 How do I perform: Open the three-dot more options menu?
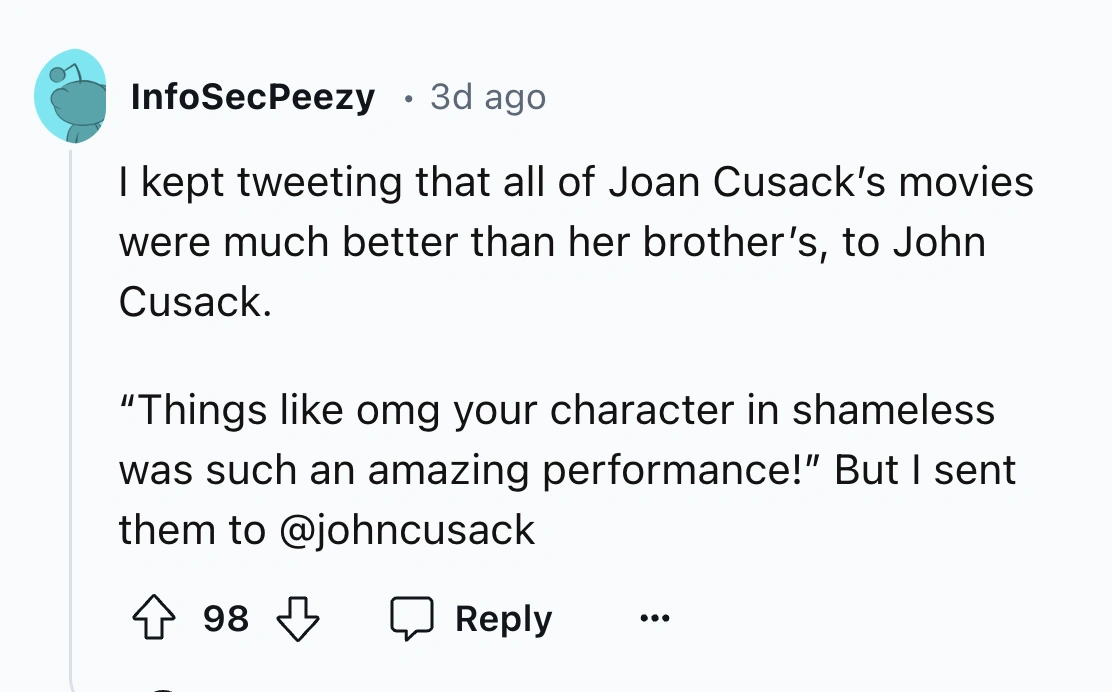pos(656,619)
